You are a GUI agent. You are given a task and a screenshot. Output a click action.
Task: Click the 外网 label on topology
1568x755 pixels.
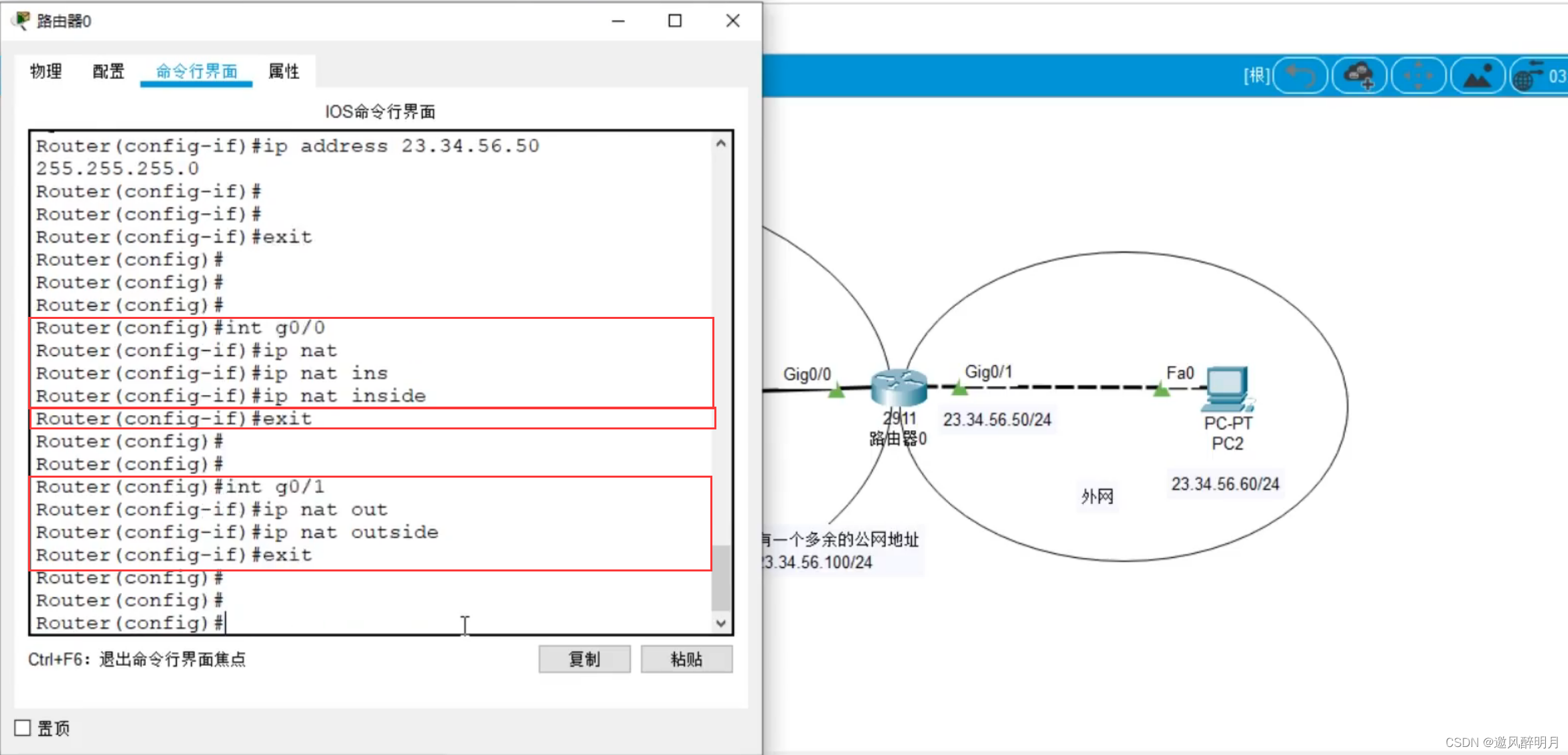coord(1097,496)
